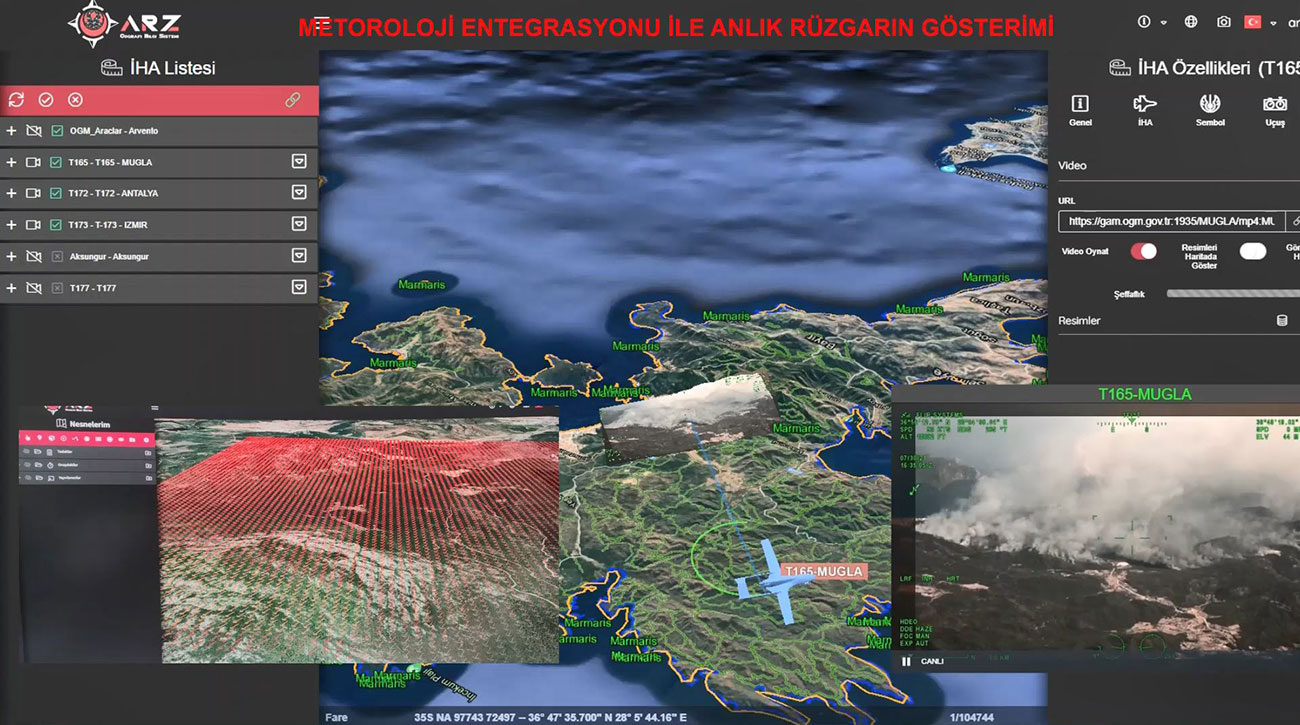
Task: Enable the Aksungur checkbox
Action: click(x=57, y=257)
